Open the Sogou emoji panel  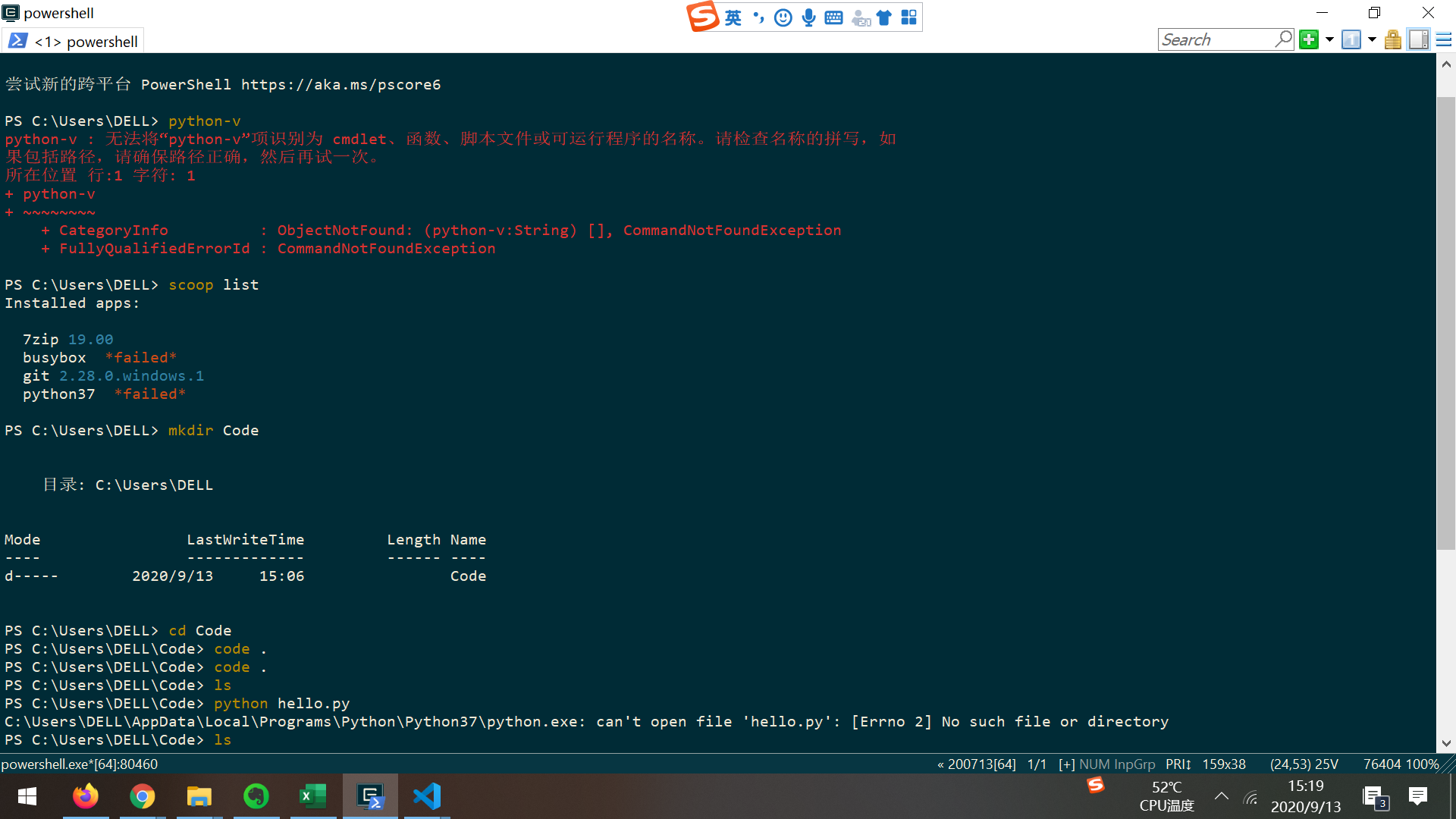(783, 17)
